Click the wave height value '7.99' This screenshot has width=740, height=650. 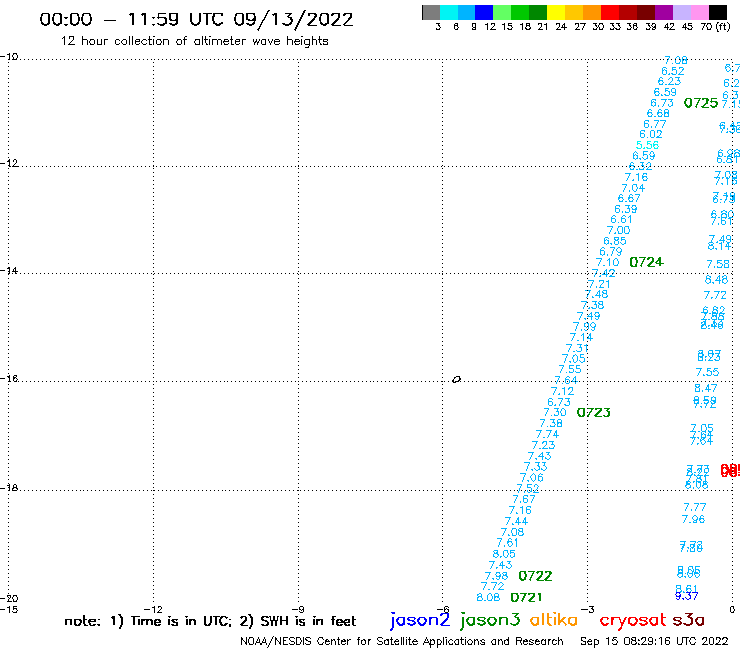tap(585, 327)
